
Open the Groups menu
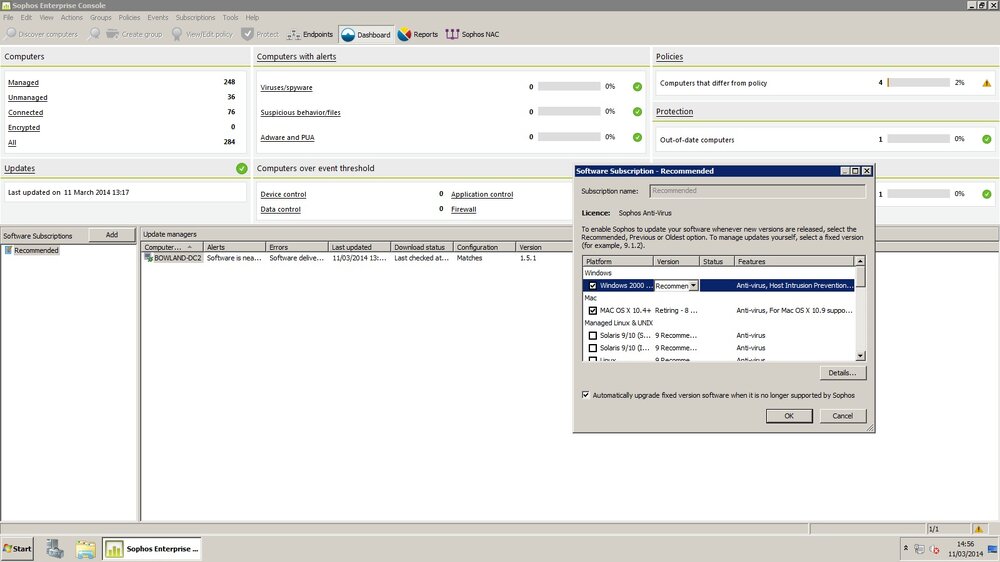click(100, 17)
